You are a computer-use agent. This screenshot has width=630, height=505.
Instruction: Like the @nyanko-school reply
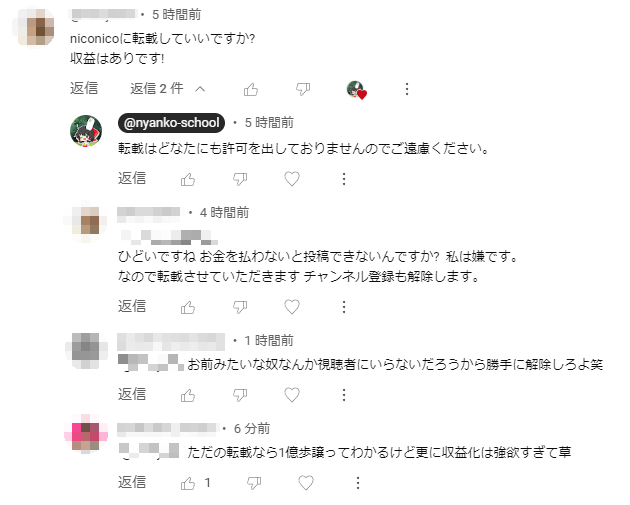[x=188, y=179]
